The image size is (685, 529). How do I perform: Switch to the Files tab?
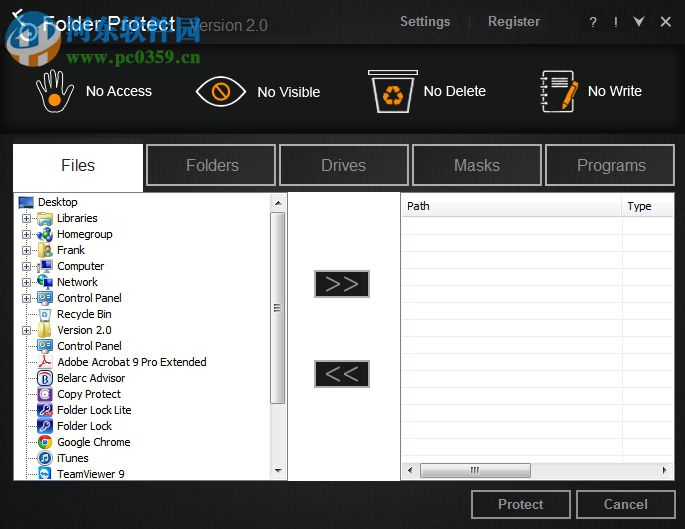(78, 166)
